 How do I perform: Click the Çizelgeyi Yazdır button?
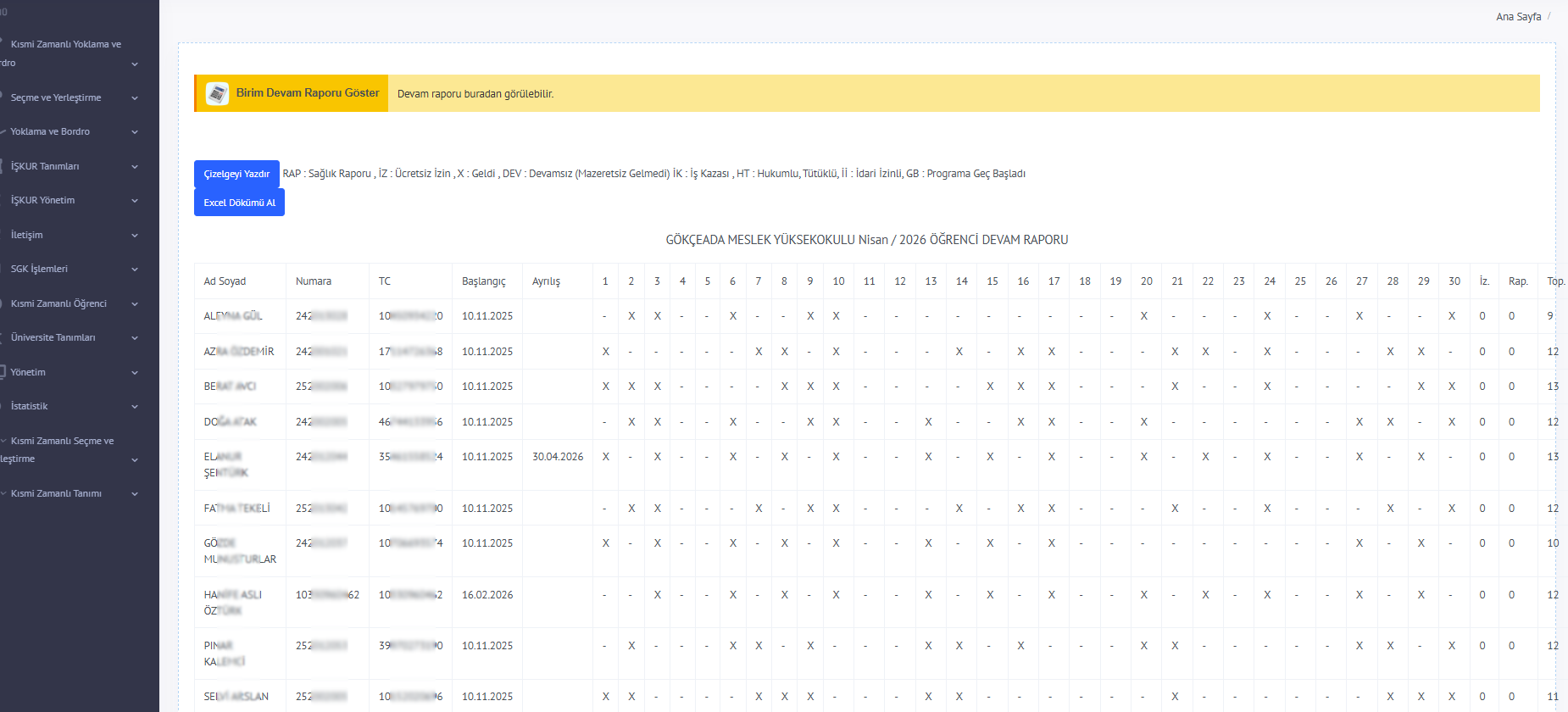click(x=236, y=174)
